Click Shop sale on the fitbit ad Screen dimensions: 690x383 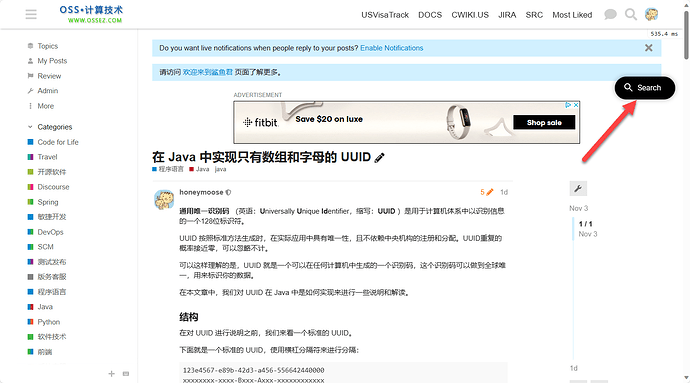click(x=544, y=122)
